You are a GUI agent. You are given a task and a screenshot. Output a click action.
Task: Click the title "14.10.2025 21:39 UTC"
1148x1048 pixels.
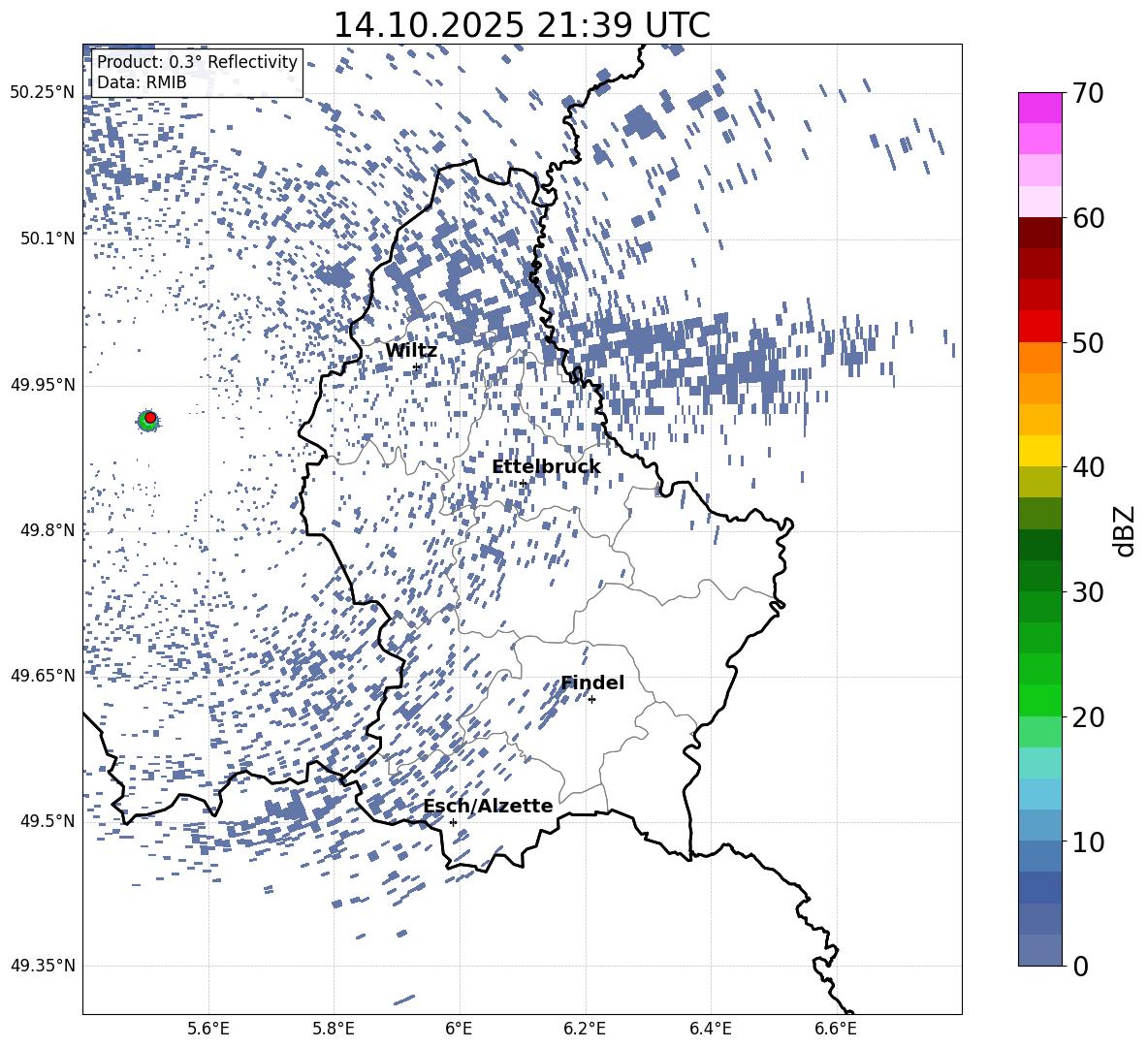pyautogui.click(x=522, y=25)
